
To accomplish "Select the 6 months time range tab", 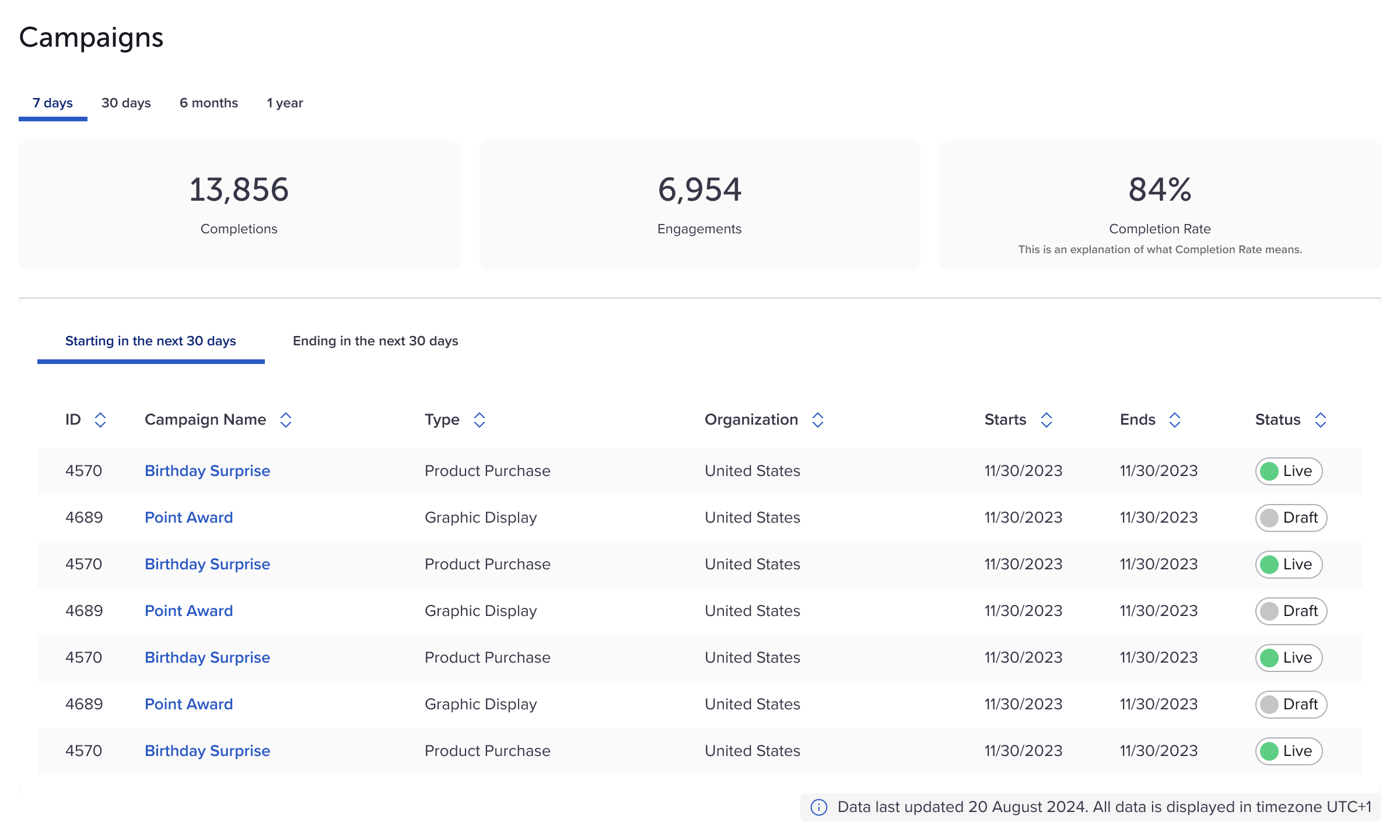I will point(209,103).
